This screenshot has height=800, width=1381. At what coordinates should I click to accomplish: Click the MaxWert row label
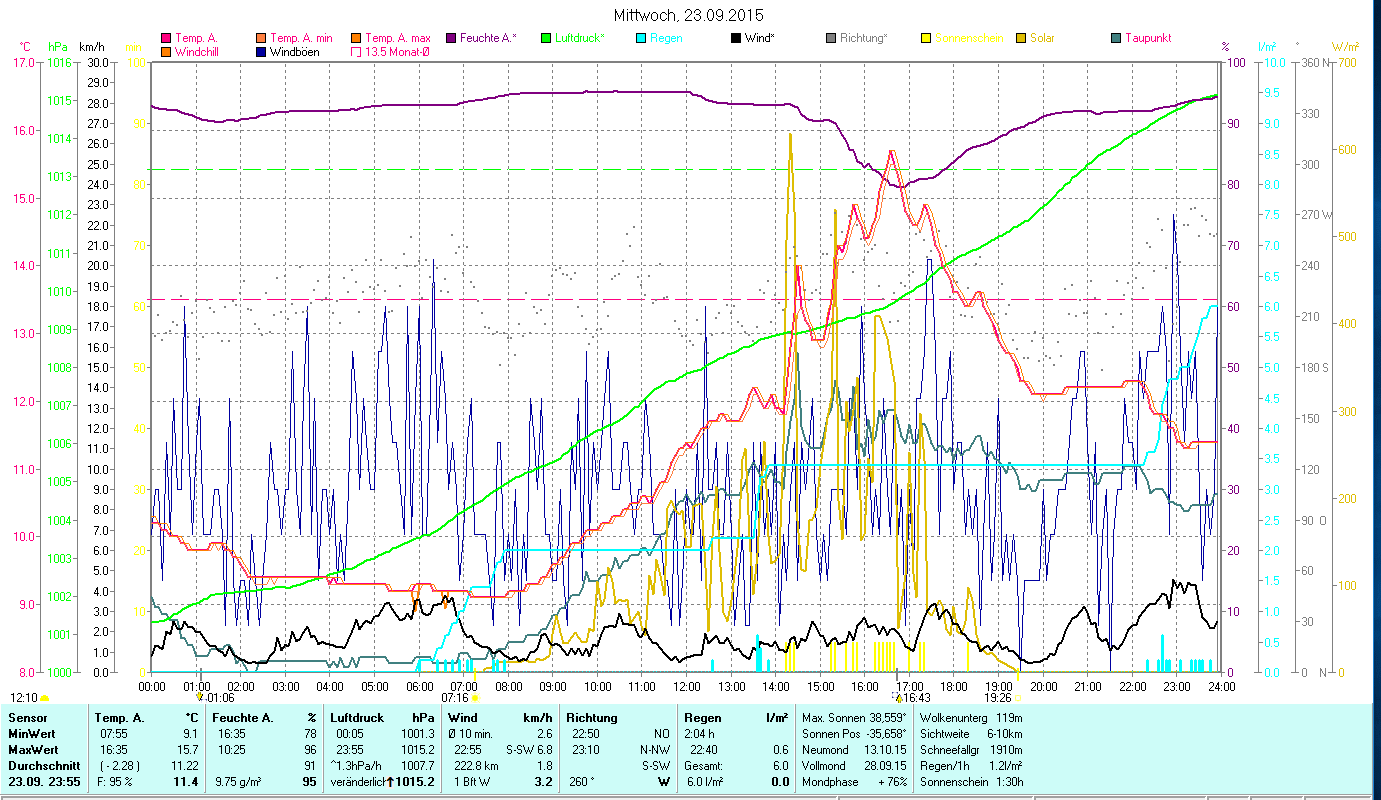point(31,750)
